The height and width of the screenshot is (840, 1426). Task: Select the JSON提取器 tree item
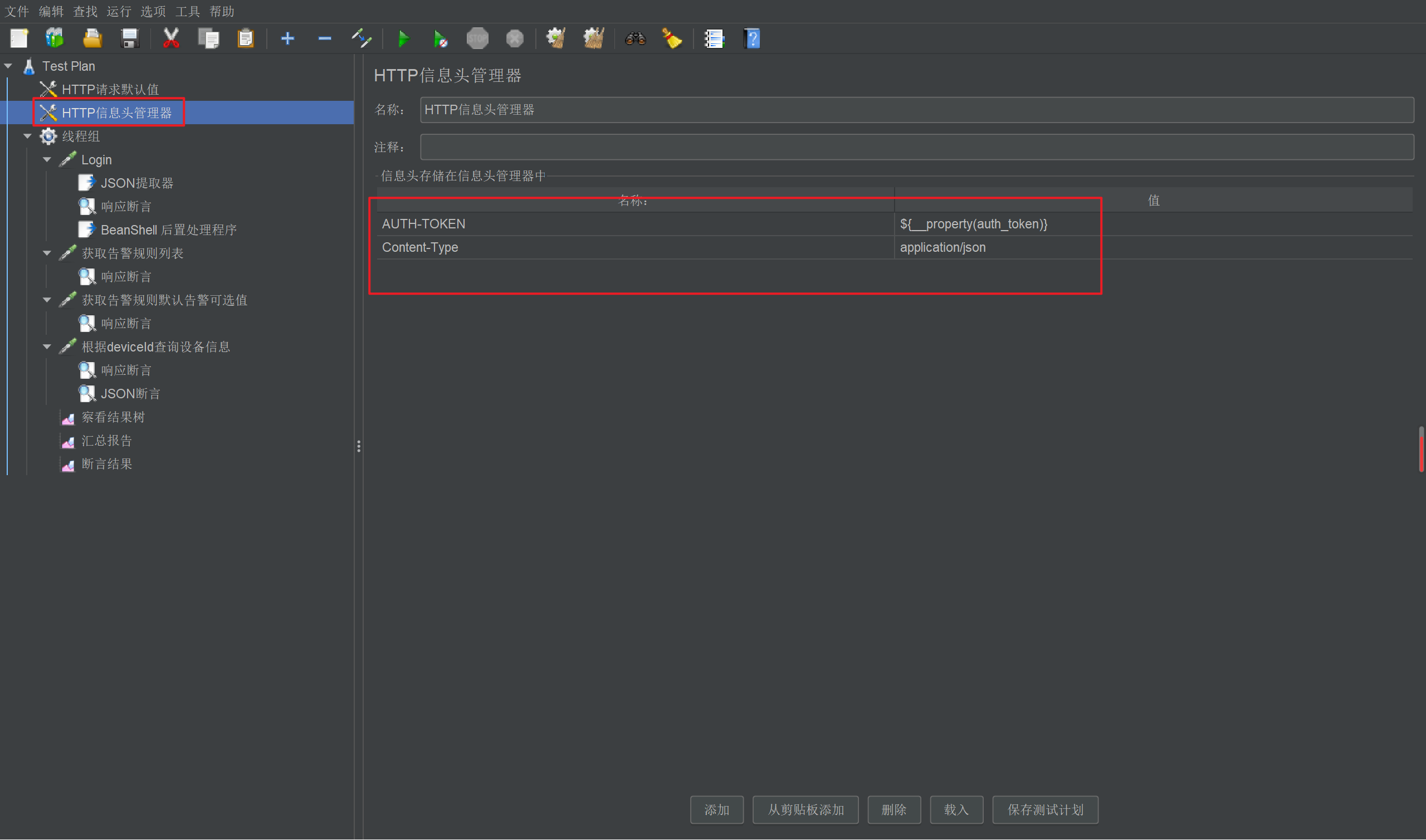pos(137,183)
